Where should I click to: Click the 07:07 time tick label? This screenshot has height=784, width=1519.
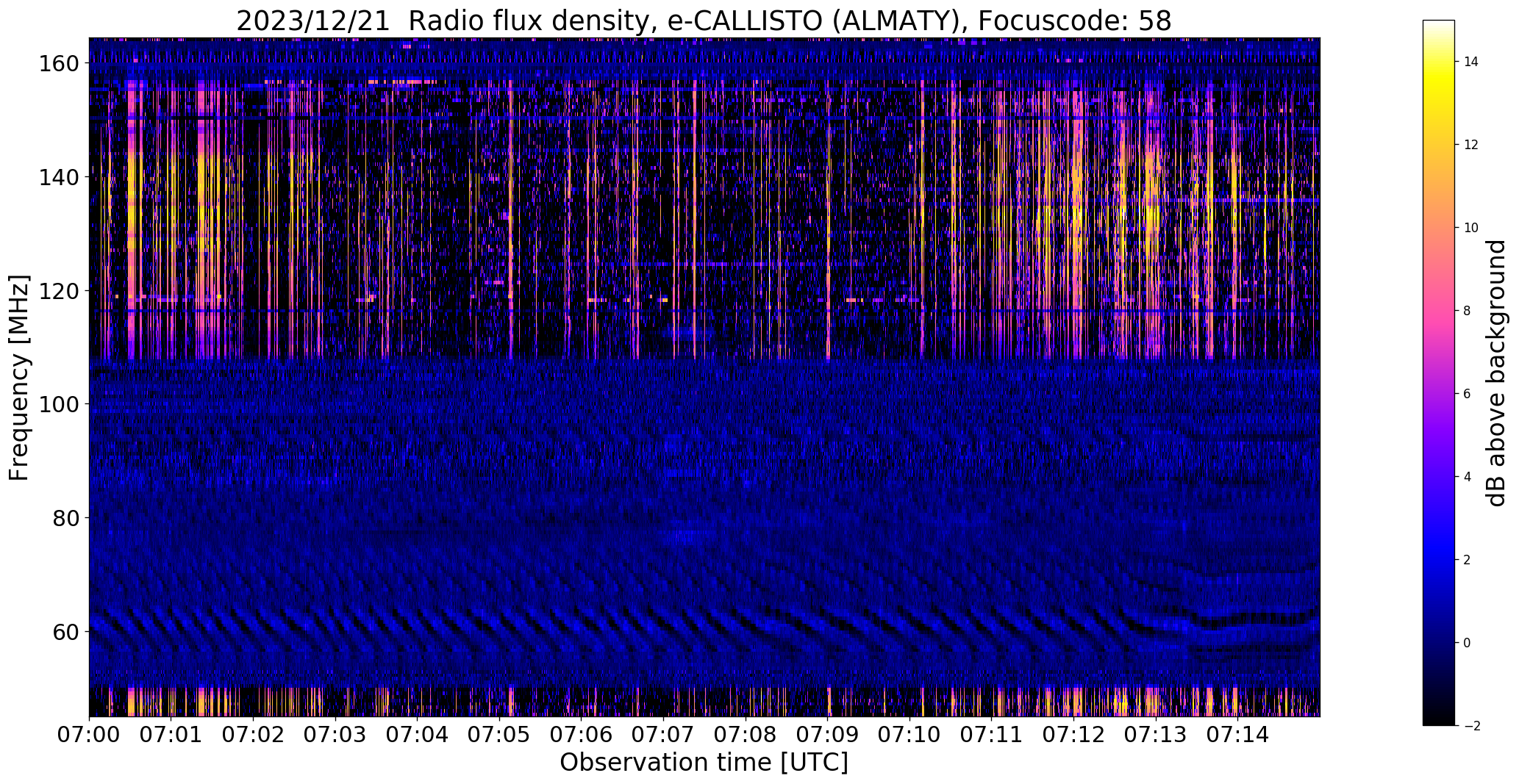(664, 734)
